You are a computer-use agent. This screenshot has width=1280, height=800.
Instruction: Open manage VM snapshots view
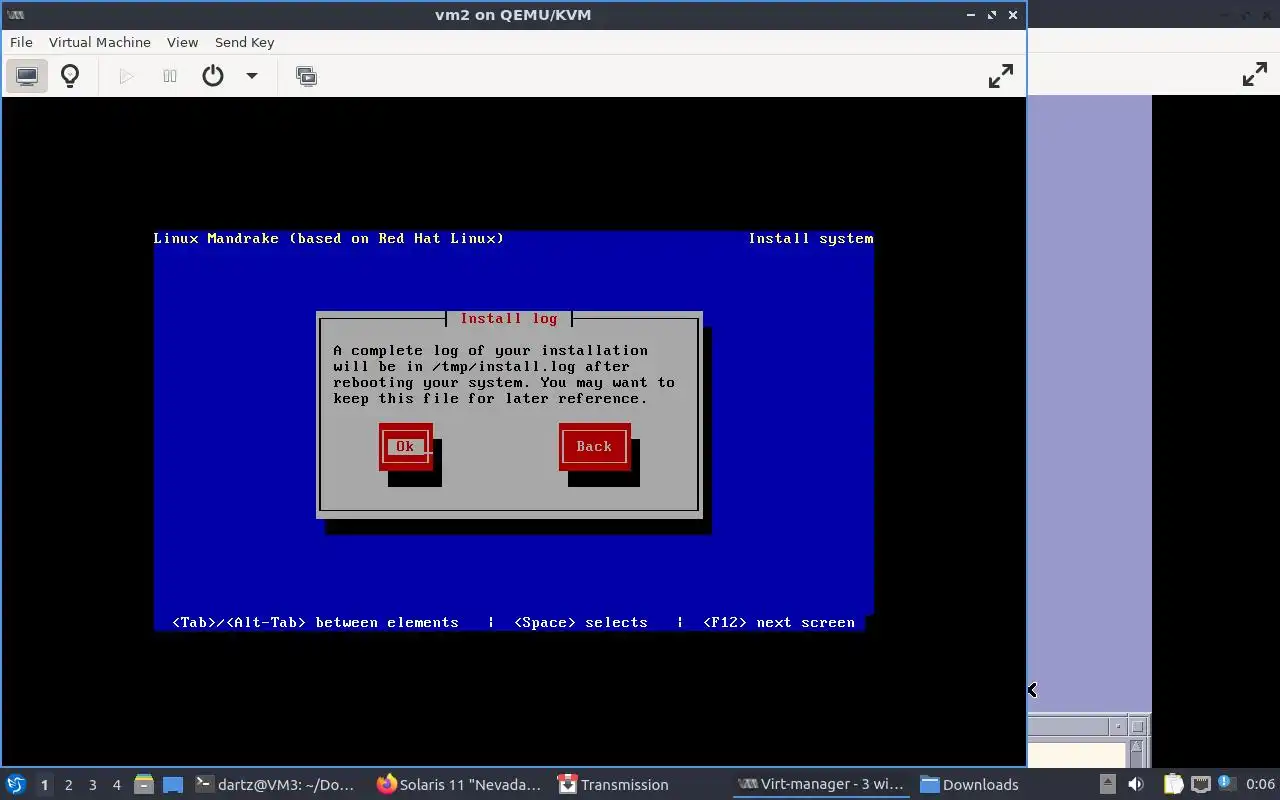(306, 76)
